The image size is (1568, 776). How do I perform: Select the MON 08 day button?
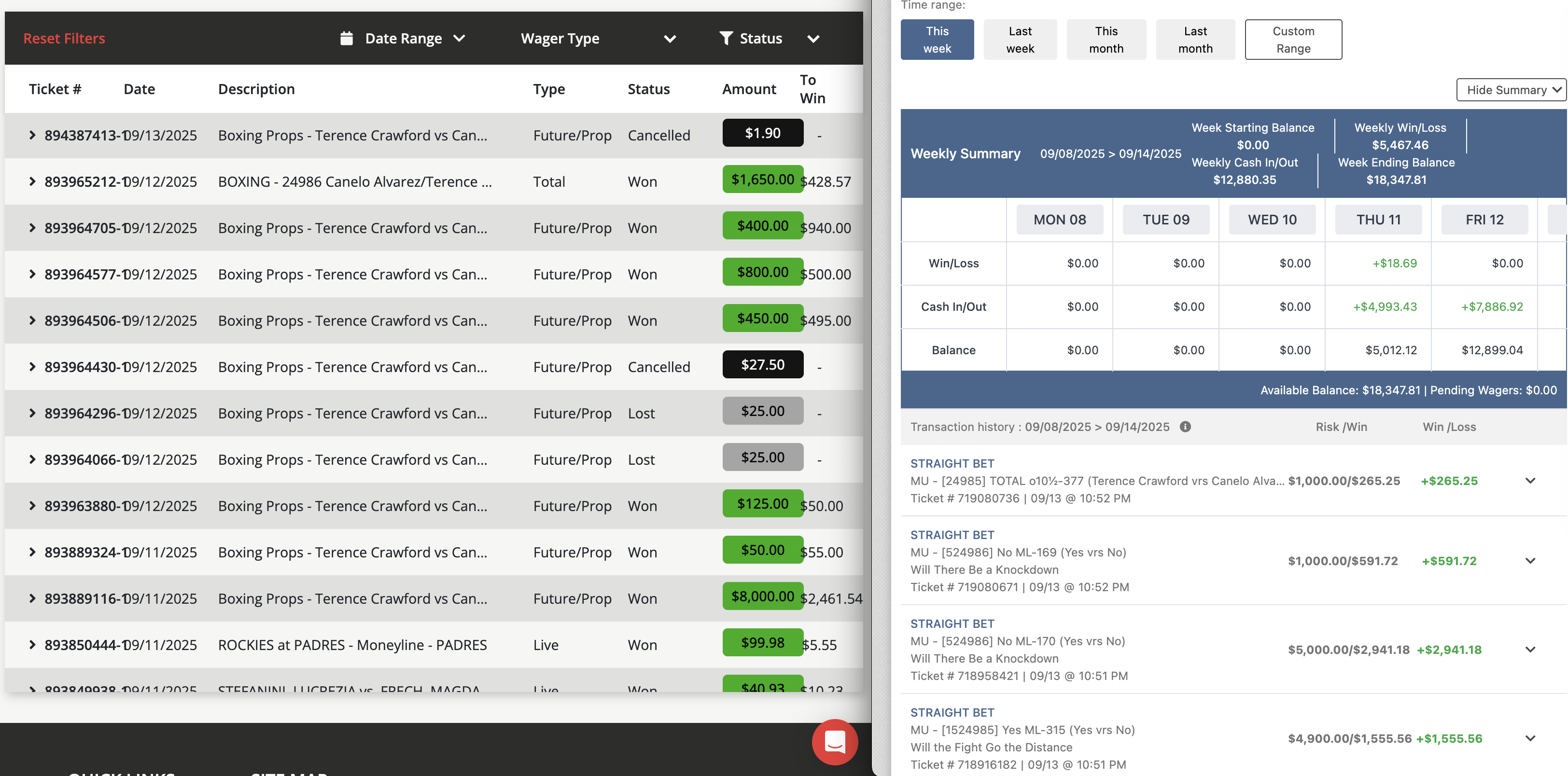tap(1059, 220)
